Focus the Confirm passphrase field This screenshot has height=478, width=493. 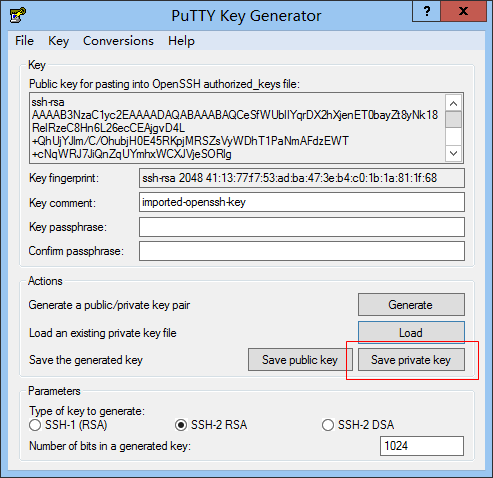(302, 251)
